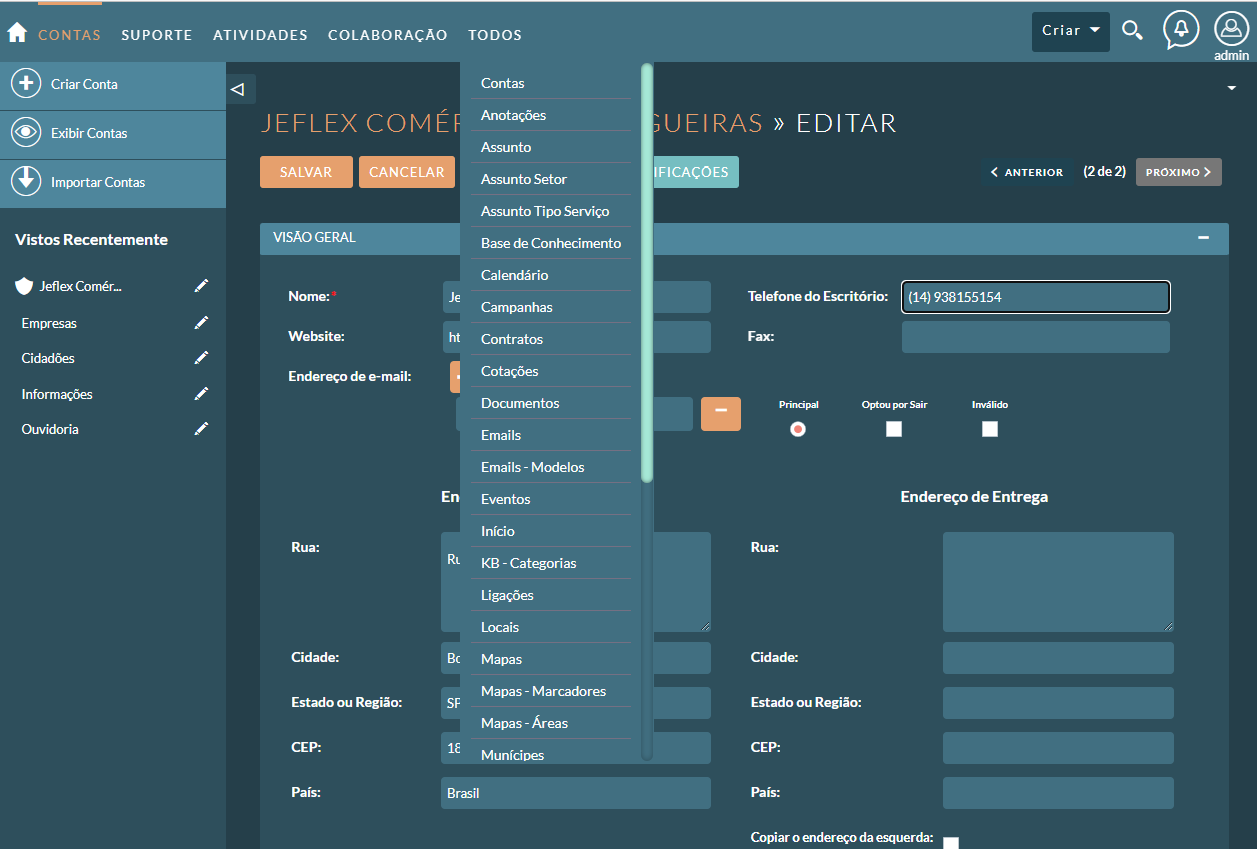
Task: Select Anotações in the dropdown list
Action: [551, 115]
